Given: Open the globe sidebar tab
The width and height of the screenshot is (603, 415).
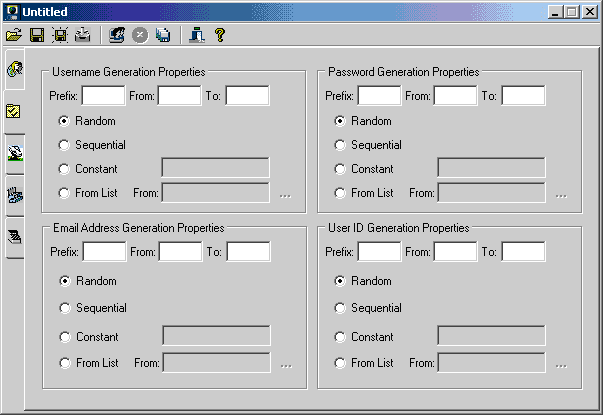Looking at the screenshot, I should 15,69.
